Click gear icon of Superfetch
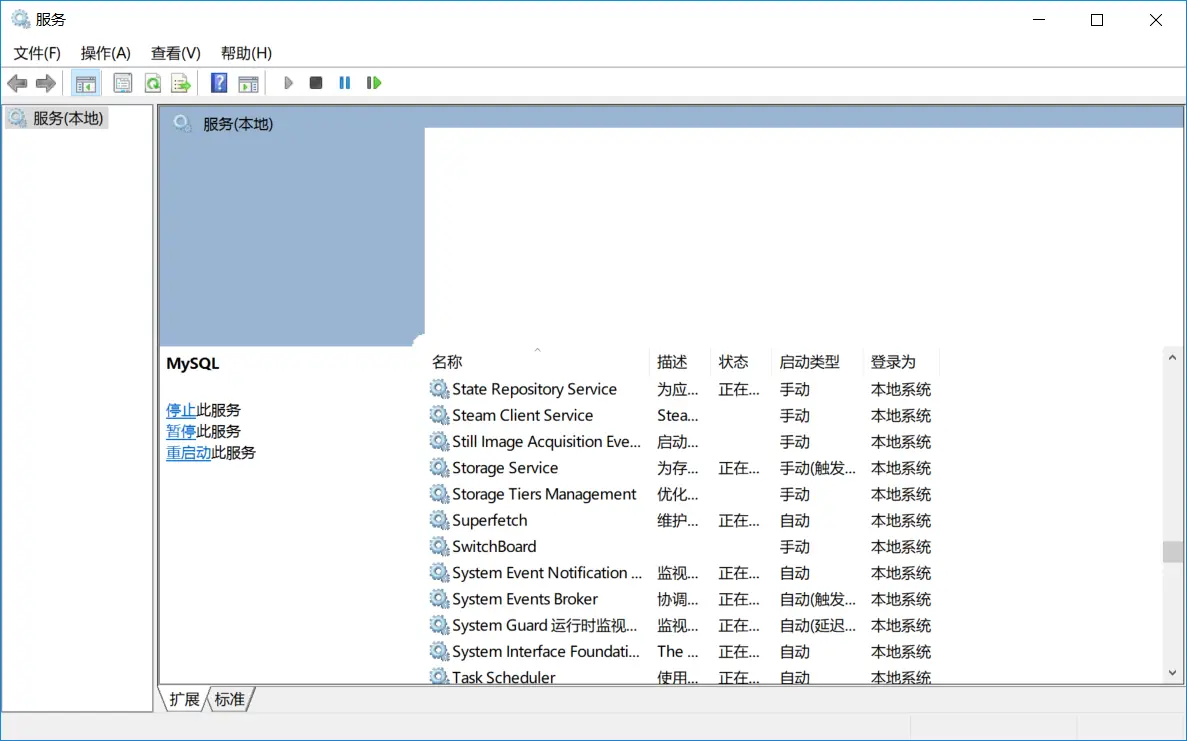 [x=439, y=520]
